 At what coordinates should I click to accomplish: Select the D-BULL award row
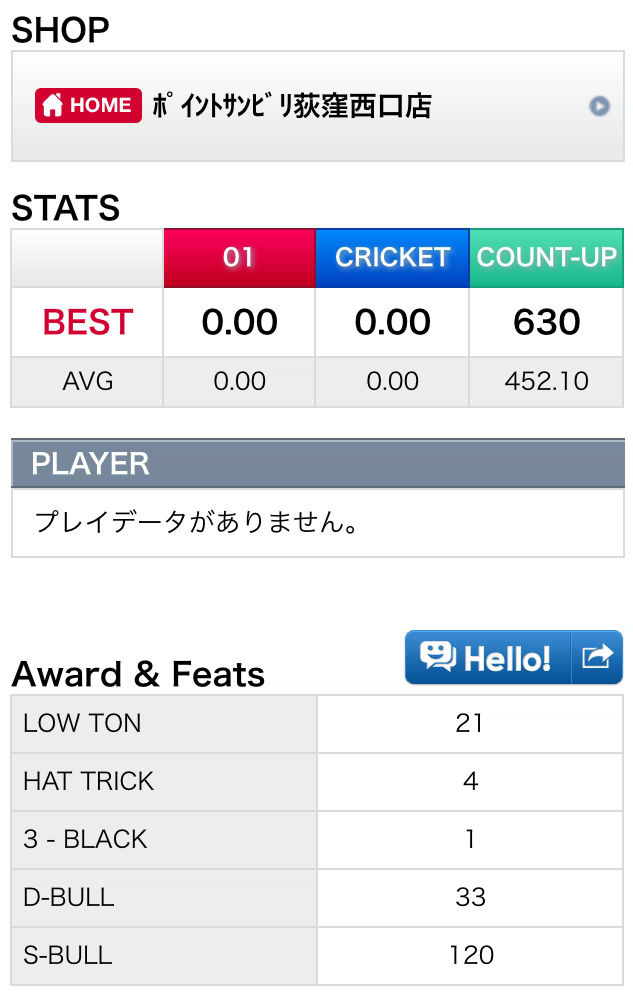tap(317, 898)
